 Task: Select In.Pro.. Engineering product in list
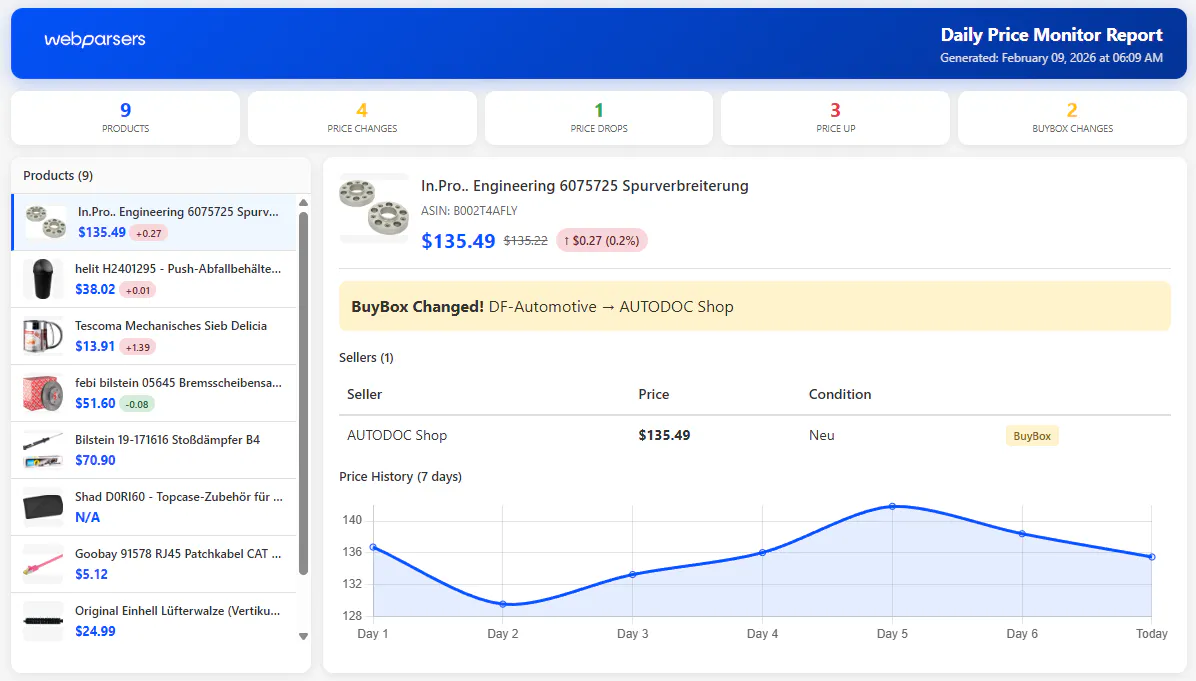coord(154,222)
